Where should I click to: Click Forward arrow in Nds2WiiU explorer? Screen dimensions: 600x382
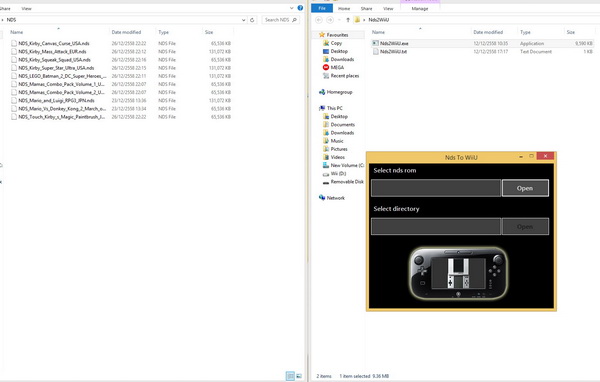[330, 20]
